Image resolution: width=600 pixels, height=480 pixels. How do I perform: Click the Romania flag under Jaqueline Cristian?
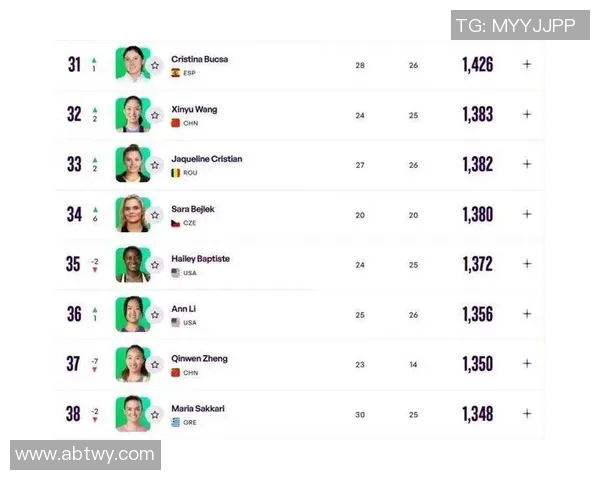(176, 173)
